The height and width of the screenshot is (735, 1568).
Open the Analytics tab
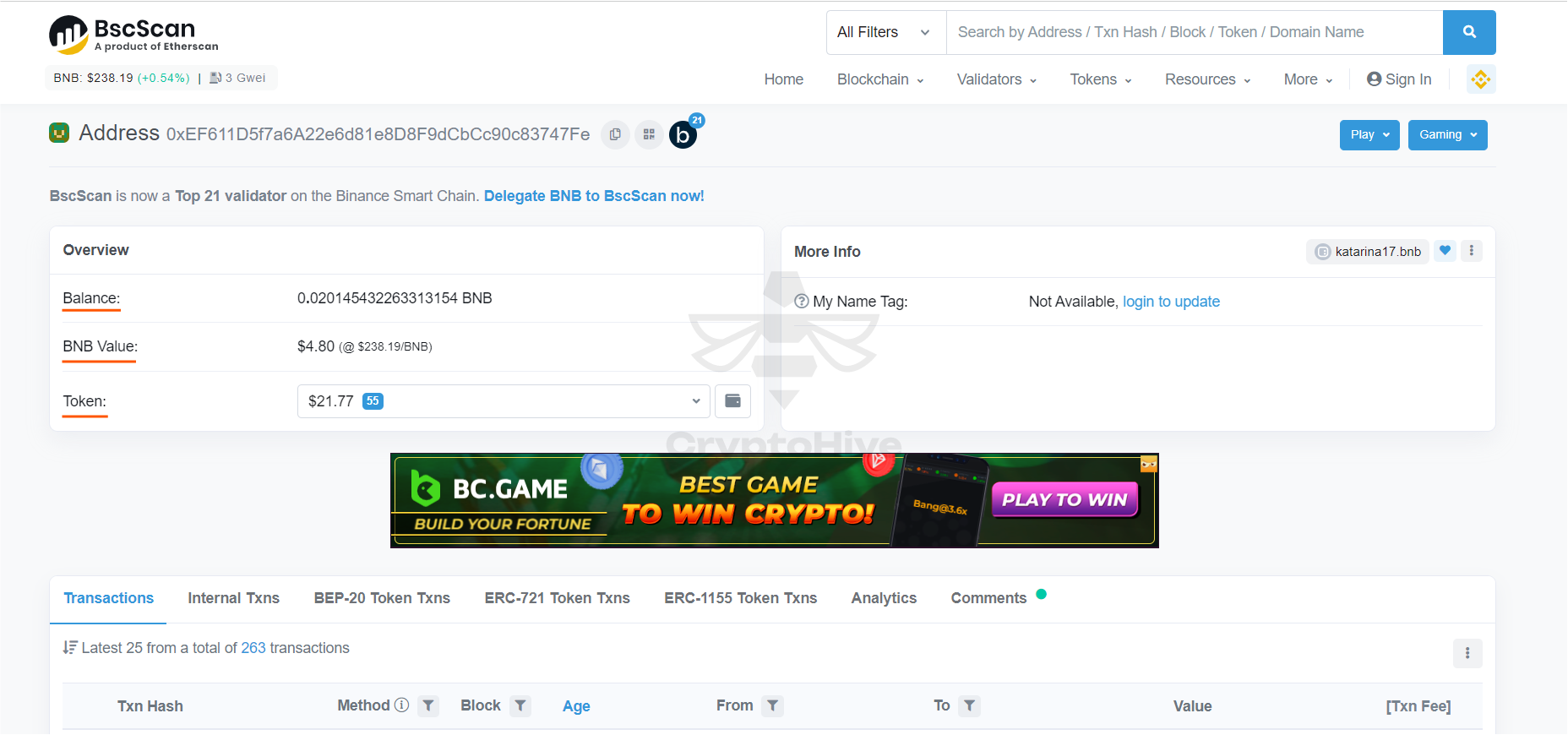pyautogui.click(x=884, y=598)
